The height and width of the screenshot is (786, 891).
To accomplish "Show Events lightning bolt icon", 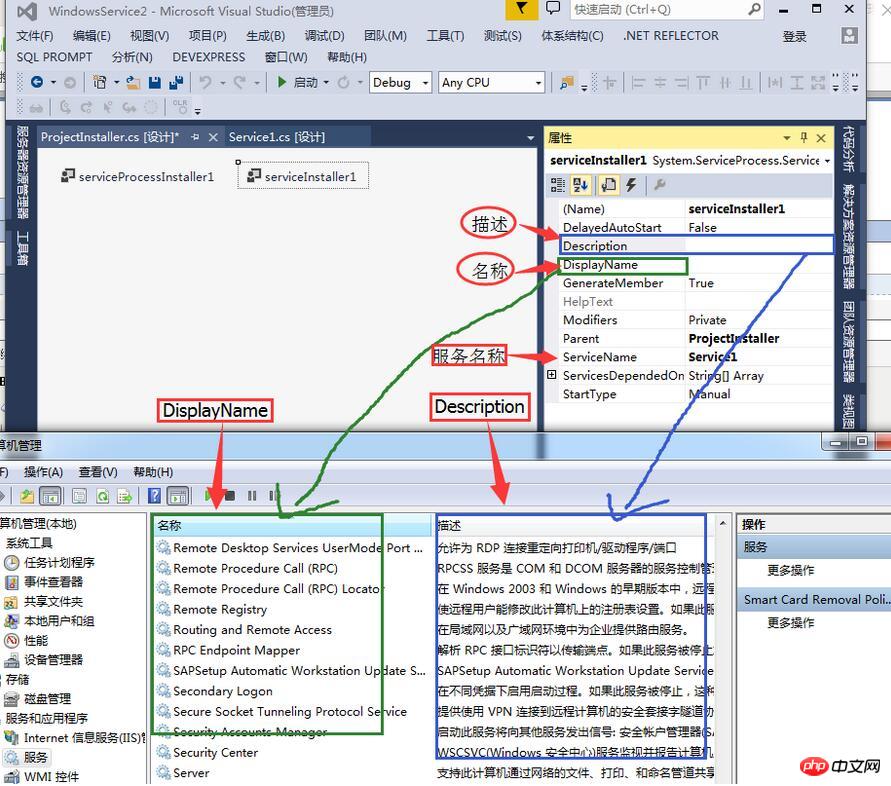I will coord(631,185).
